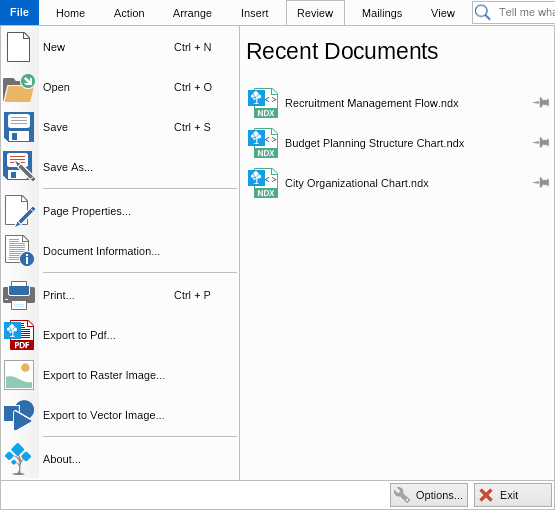Click the Options... button
The width and height of the screenshot is (555, 510).
click(429, 495)
